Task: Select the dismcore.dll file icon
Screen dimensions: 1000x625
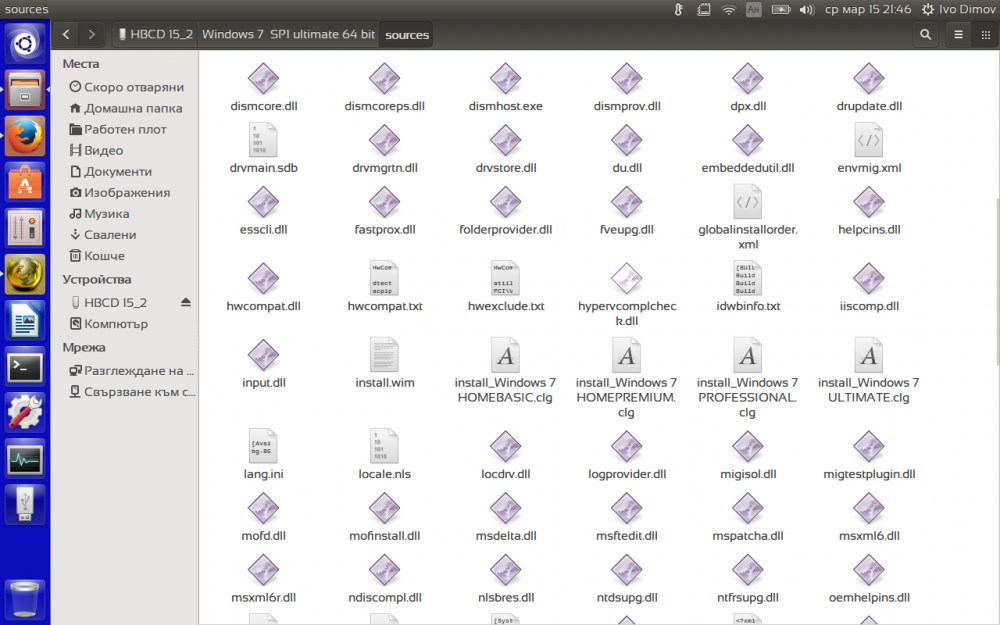Action: tap(263, 79)
